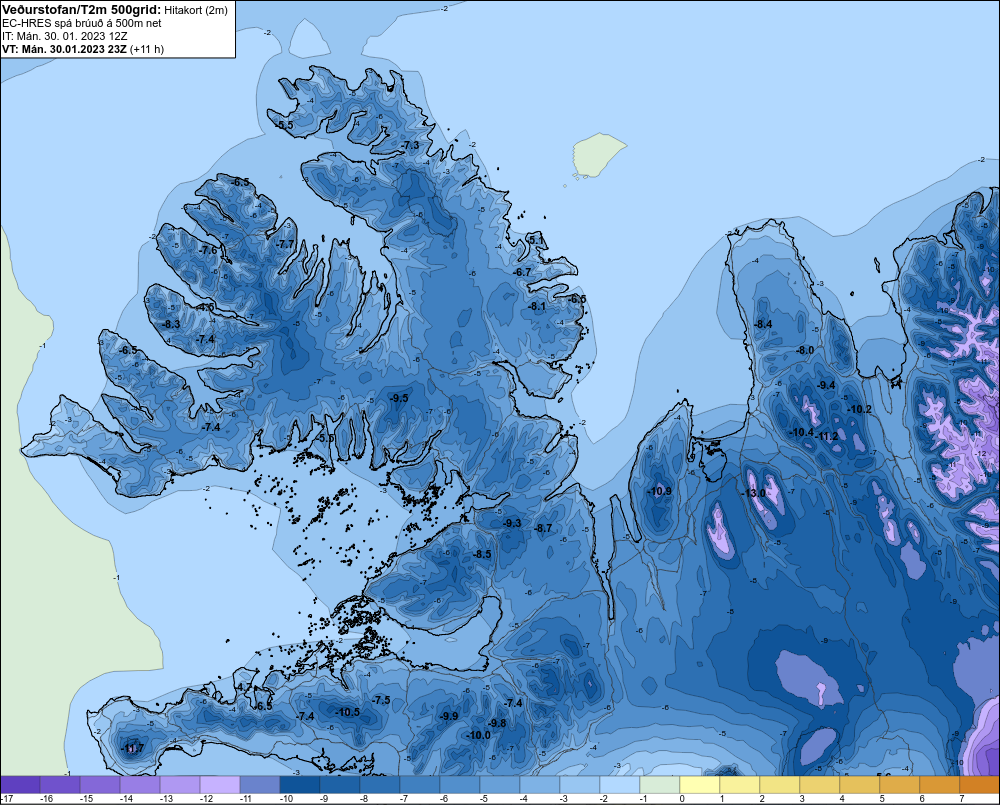Click the -4.5 temperature label
Viewport: 1000px width, 805px height.
pyautogui.click(x=205, y=307)
